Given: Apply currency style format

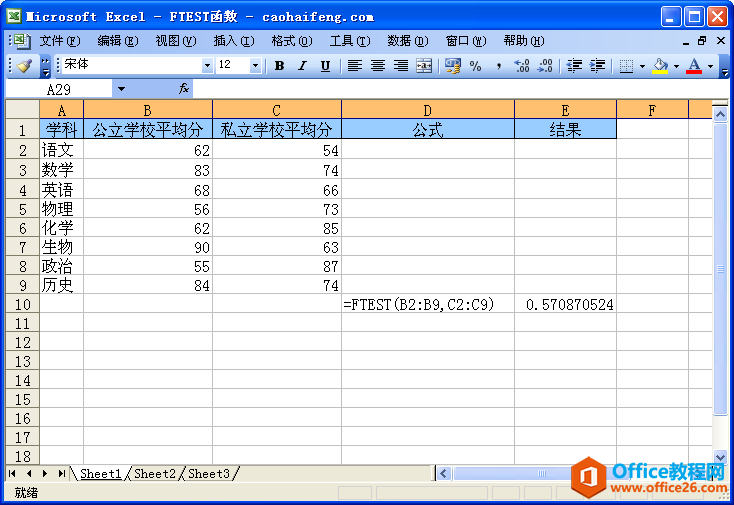Looking at the screenshot, I should 453,66.
